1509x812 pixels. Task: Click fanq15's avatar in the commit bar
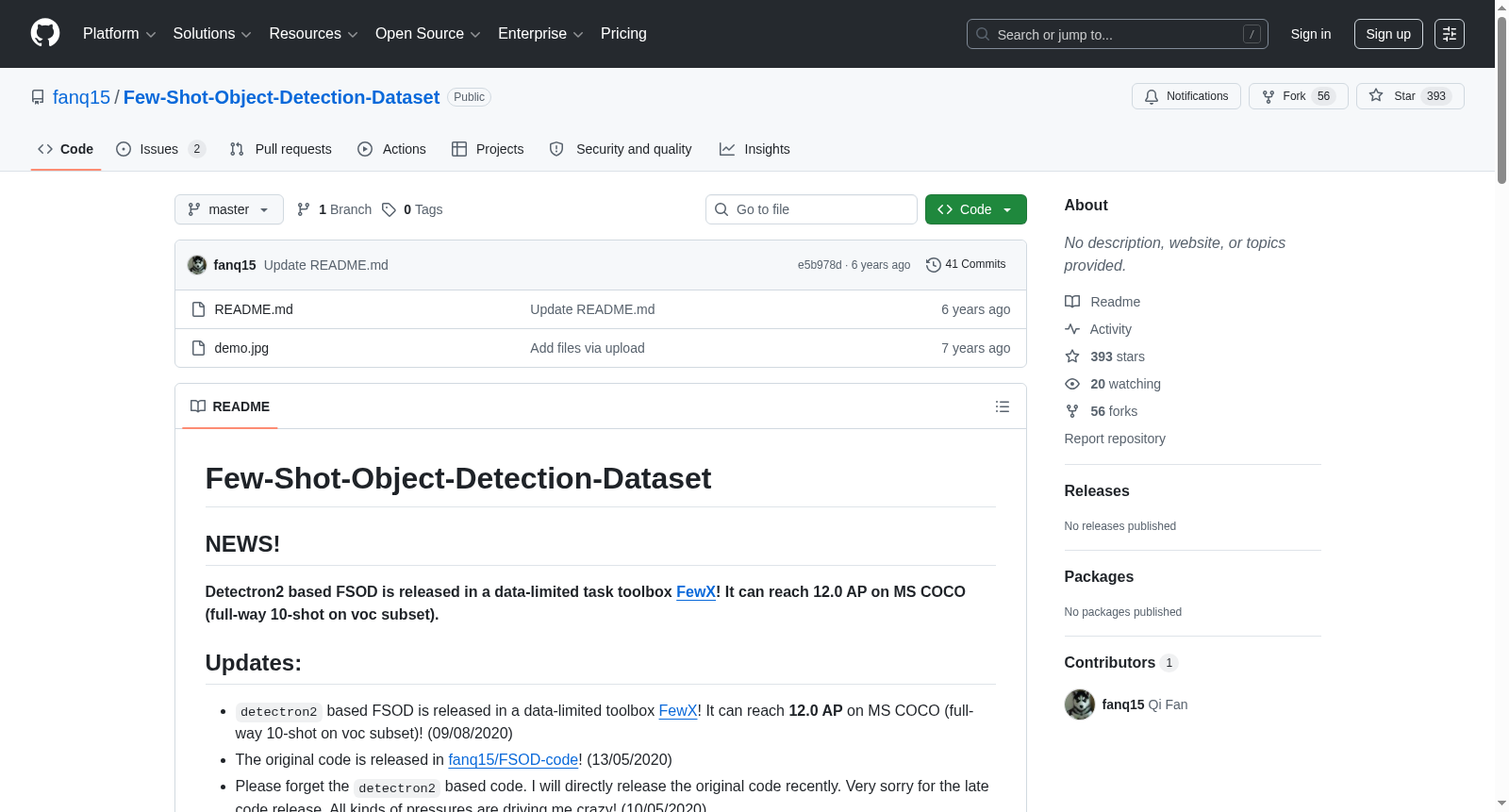click(x=197, y=265)
